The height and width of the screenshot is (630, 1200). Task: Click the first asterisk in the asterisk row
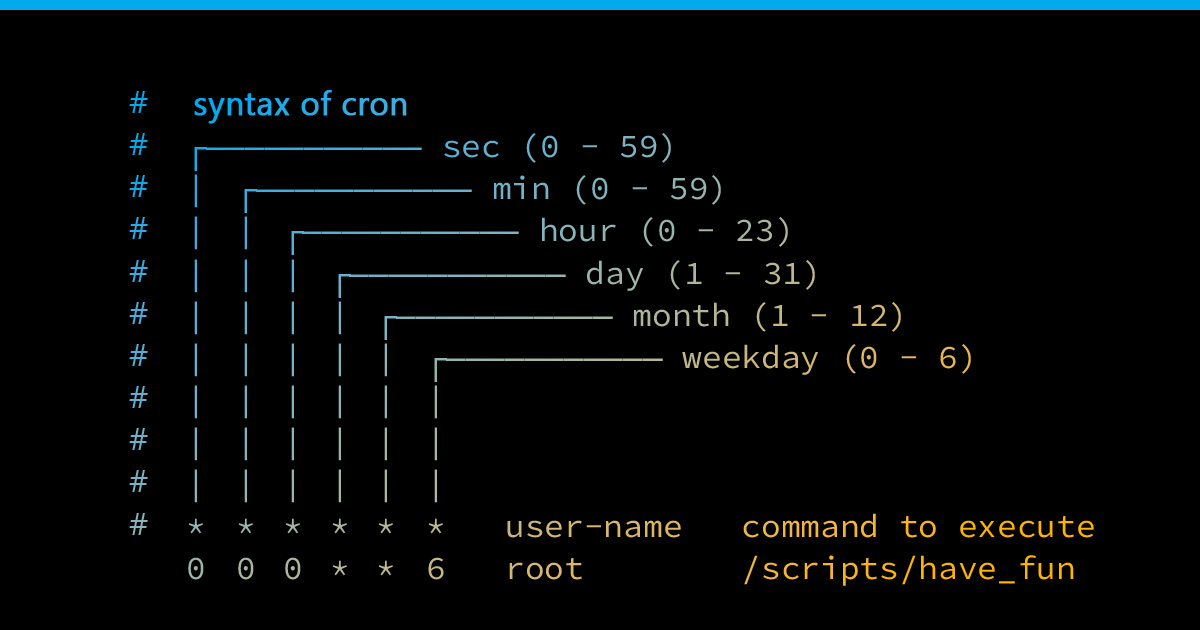coord(195,526)
